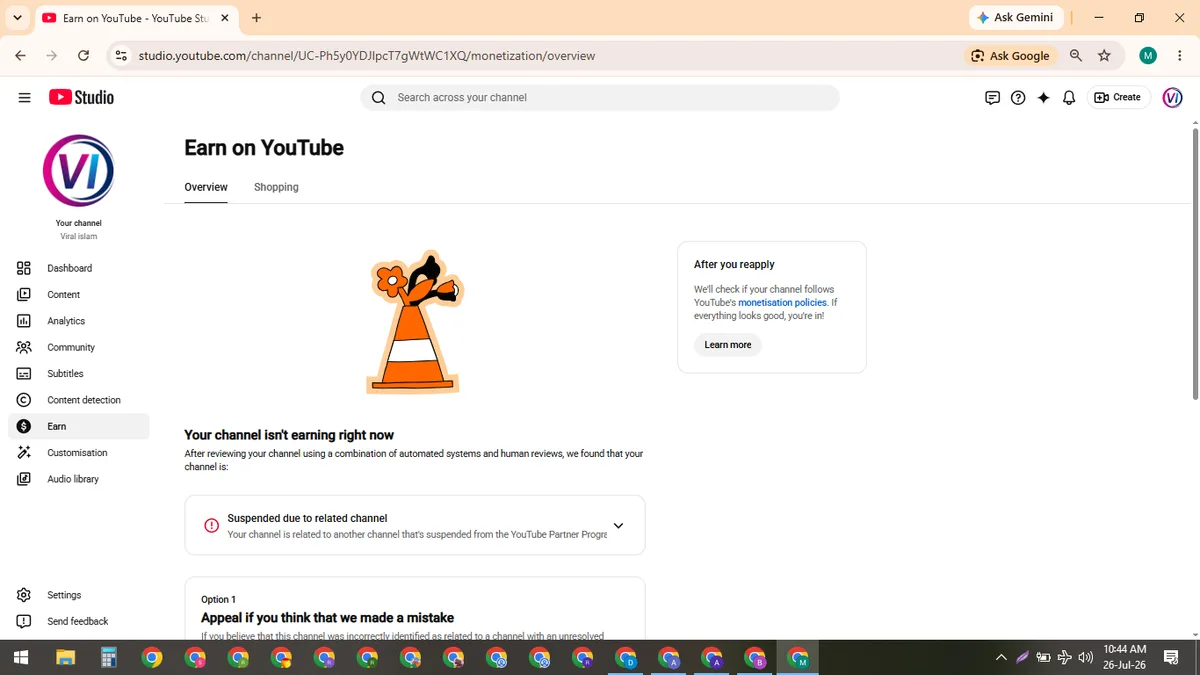Close the Earn on YouTube tab

224,18
